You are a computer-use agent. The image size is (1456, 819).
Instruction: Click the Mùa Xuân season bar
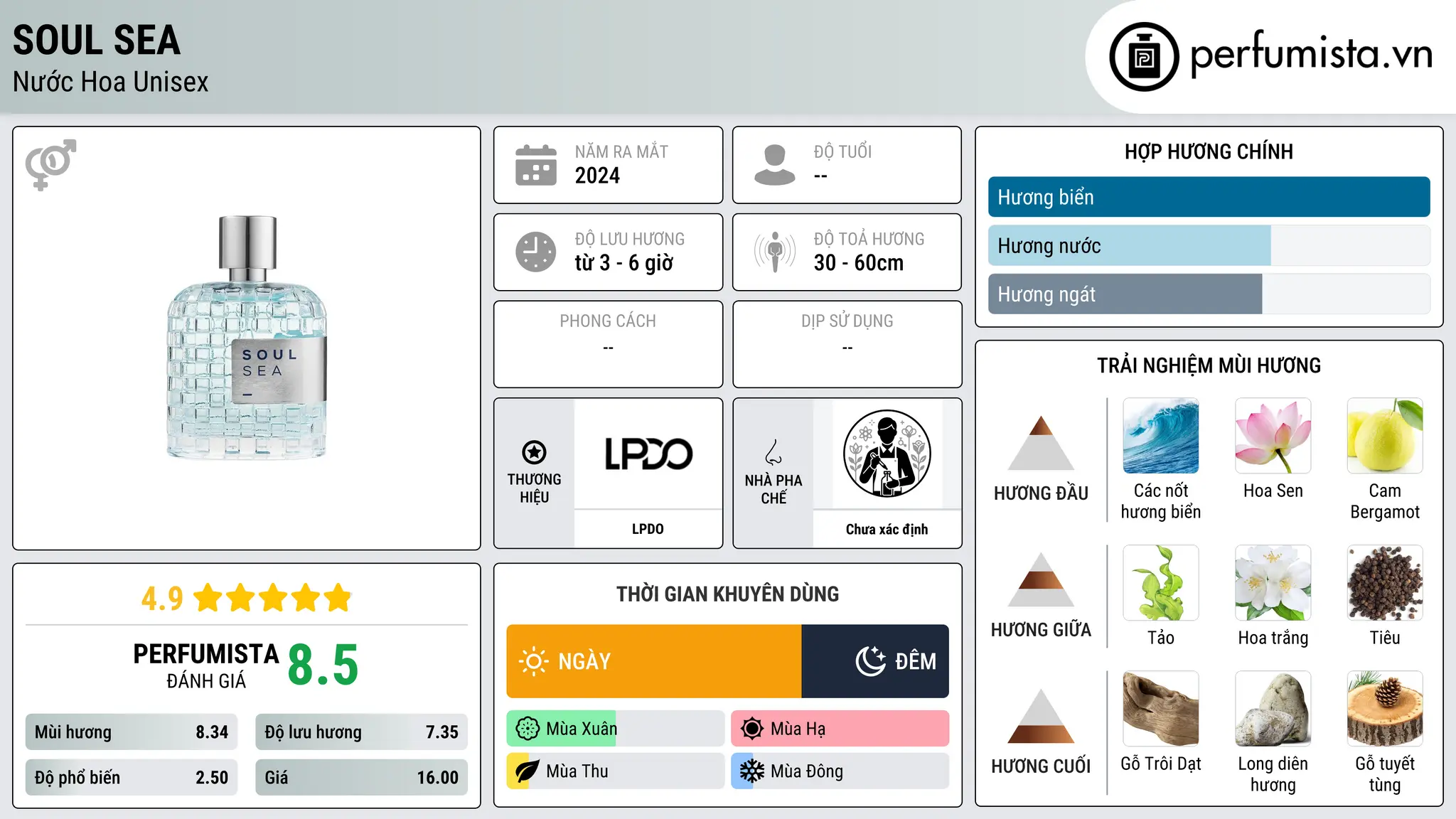click(616, 729)
